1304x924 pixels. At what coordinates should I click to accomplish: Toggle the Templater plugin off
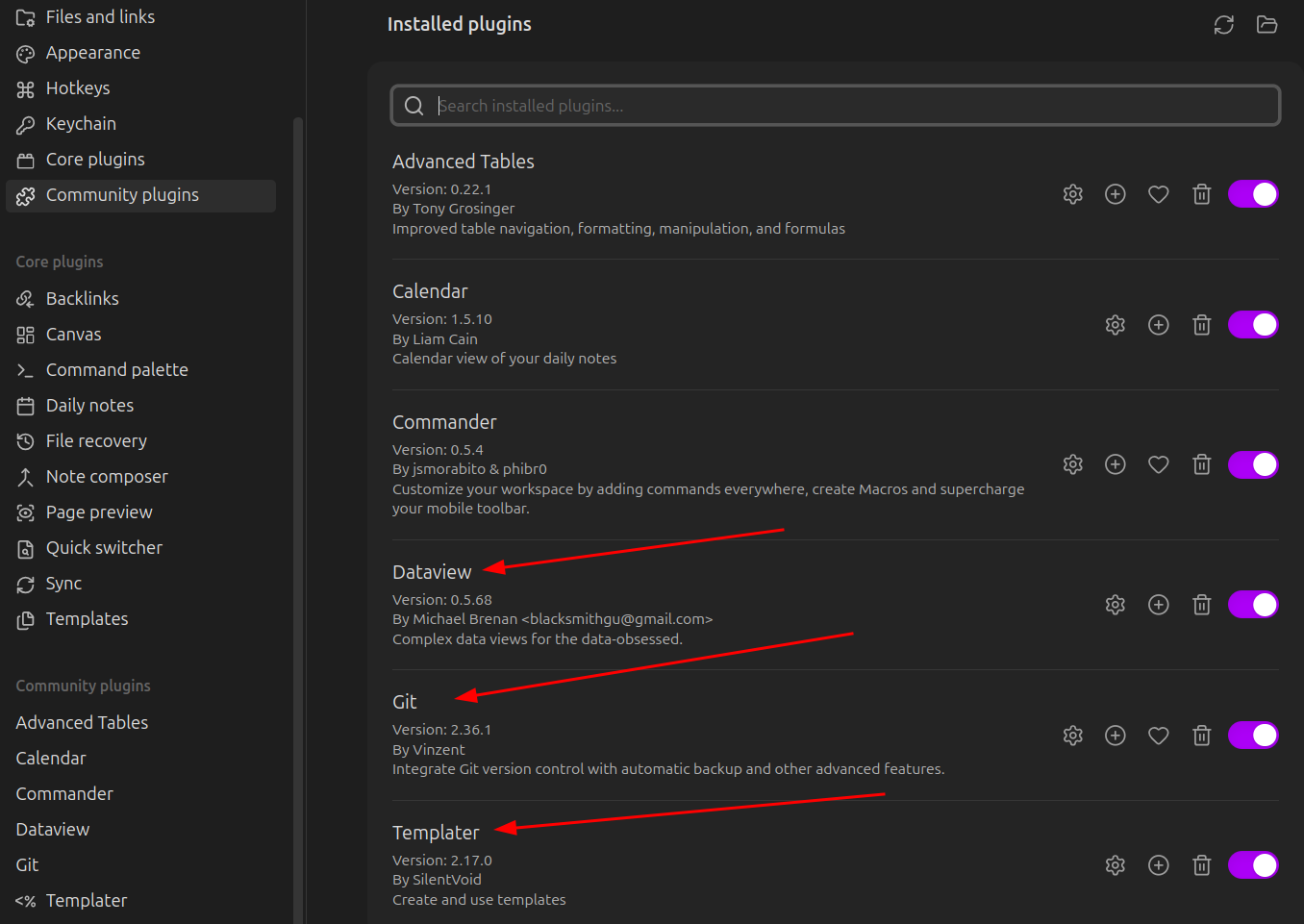[x=1252, y=865]
